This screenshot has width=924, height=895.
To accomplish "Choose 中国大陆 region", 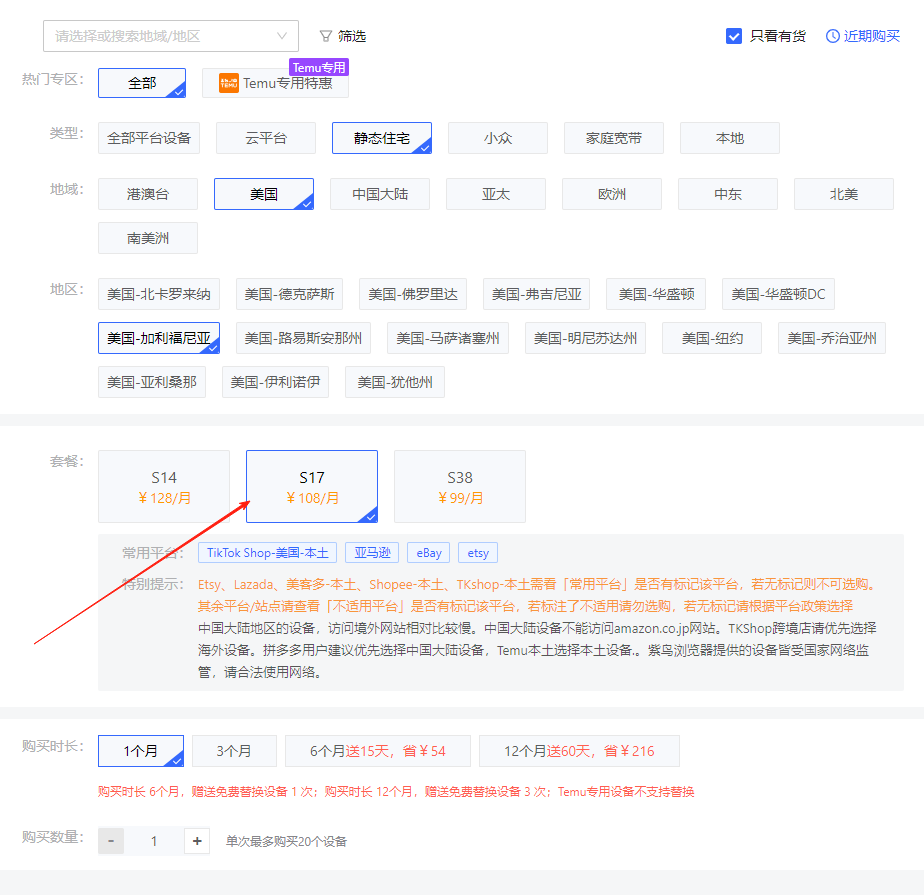I will click(x=380, y=194).
